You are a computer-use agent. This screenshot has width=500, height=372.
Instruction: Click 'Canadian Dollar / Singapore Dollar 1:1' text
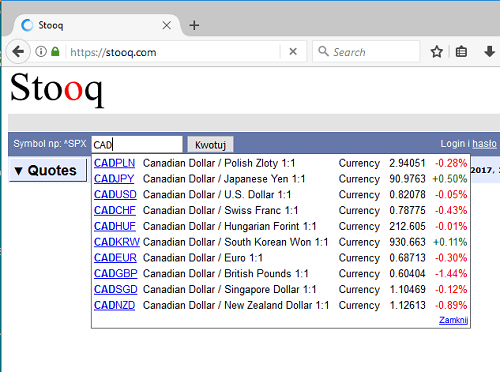click(x=229, y=289)
